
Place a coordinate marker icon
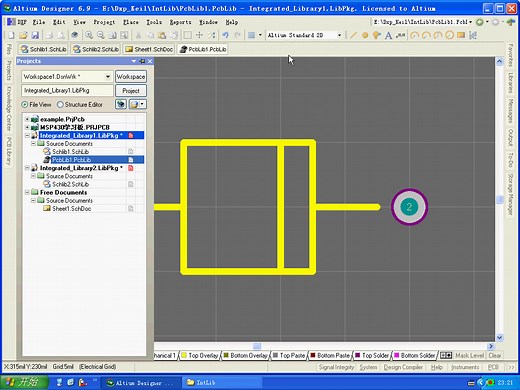[400, 35]
